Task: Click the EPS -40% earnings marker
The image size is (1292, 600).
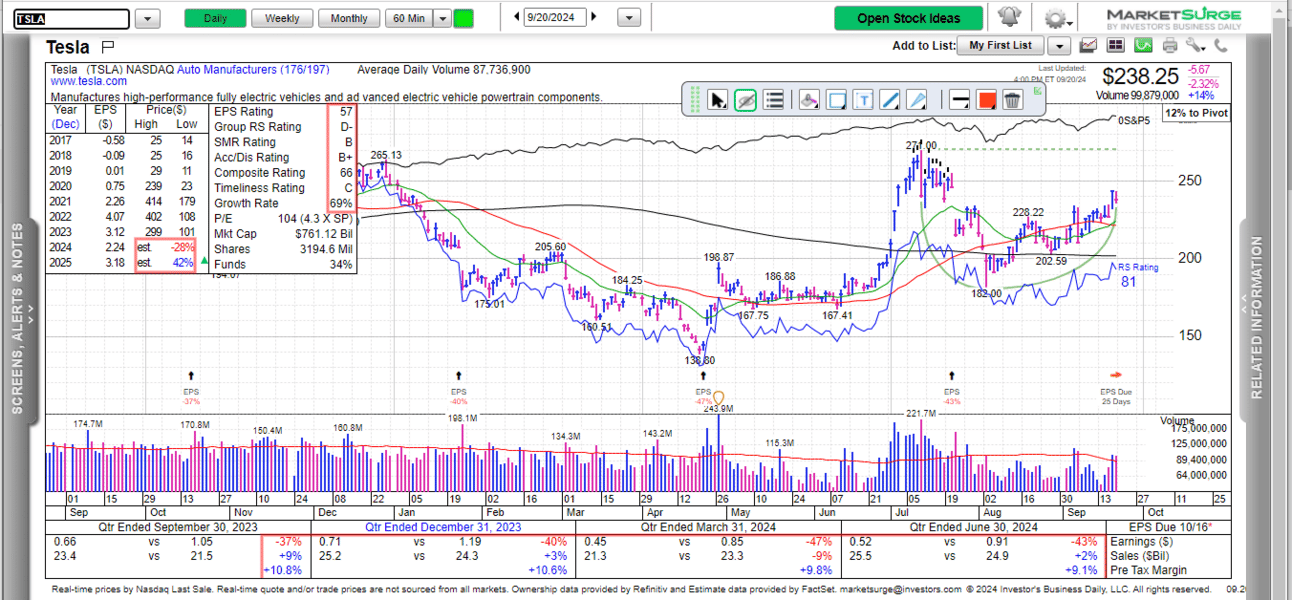Action: 459,386
